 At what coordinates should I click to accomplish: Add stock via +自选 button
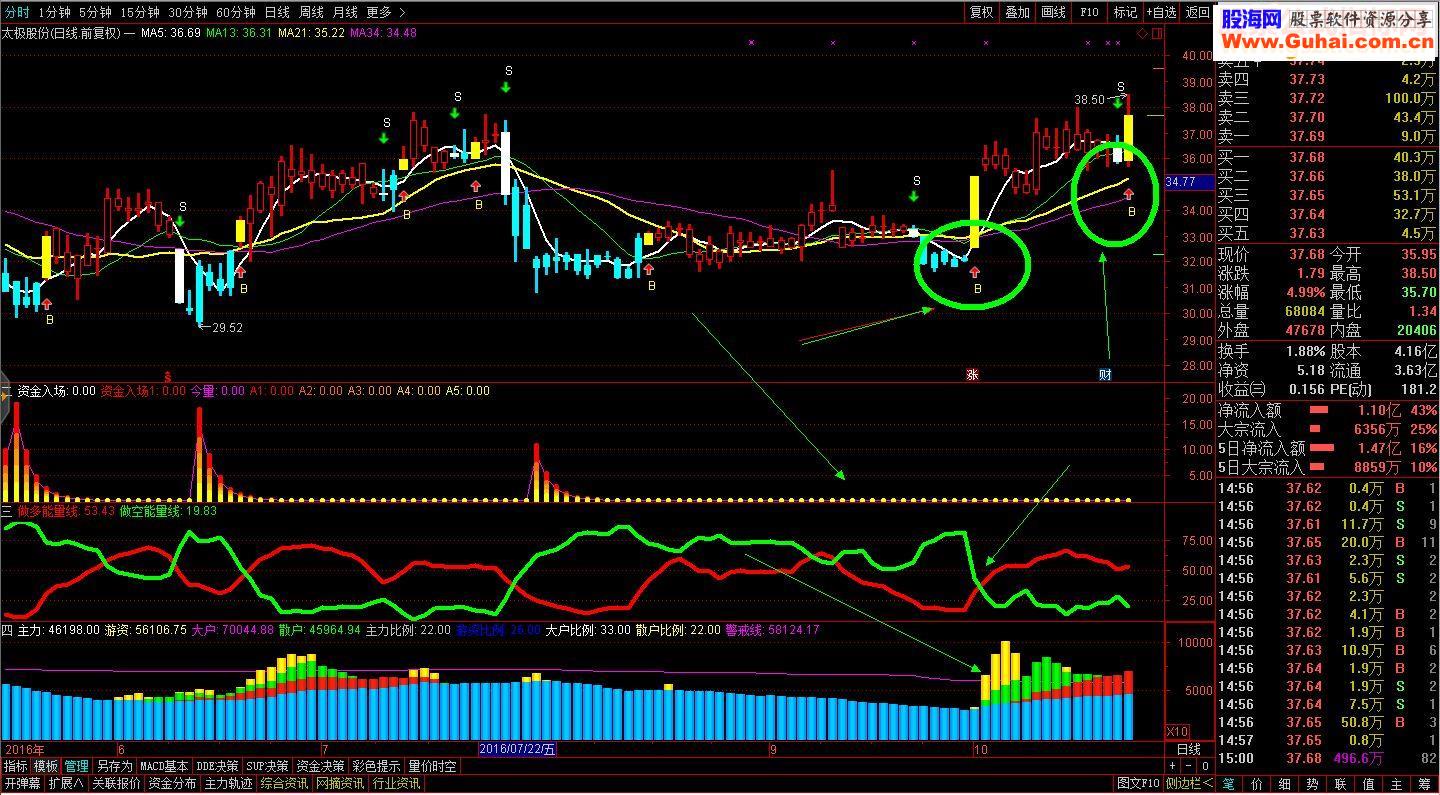(1162, 12)
